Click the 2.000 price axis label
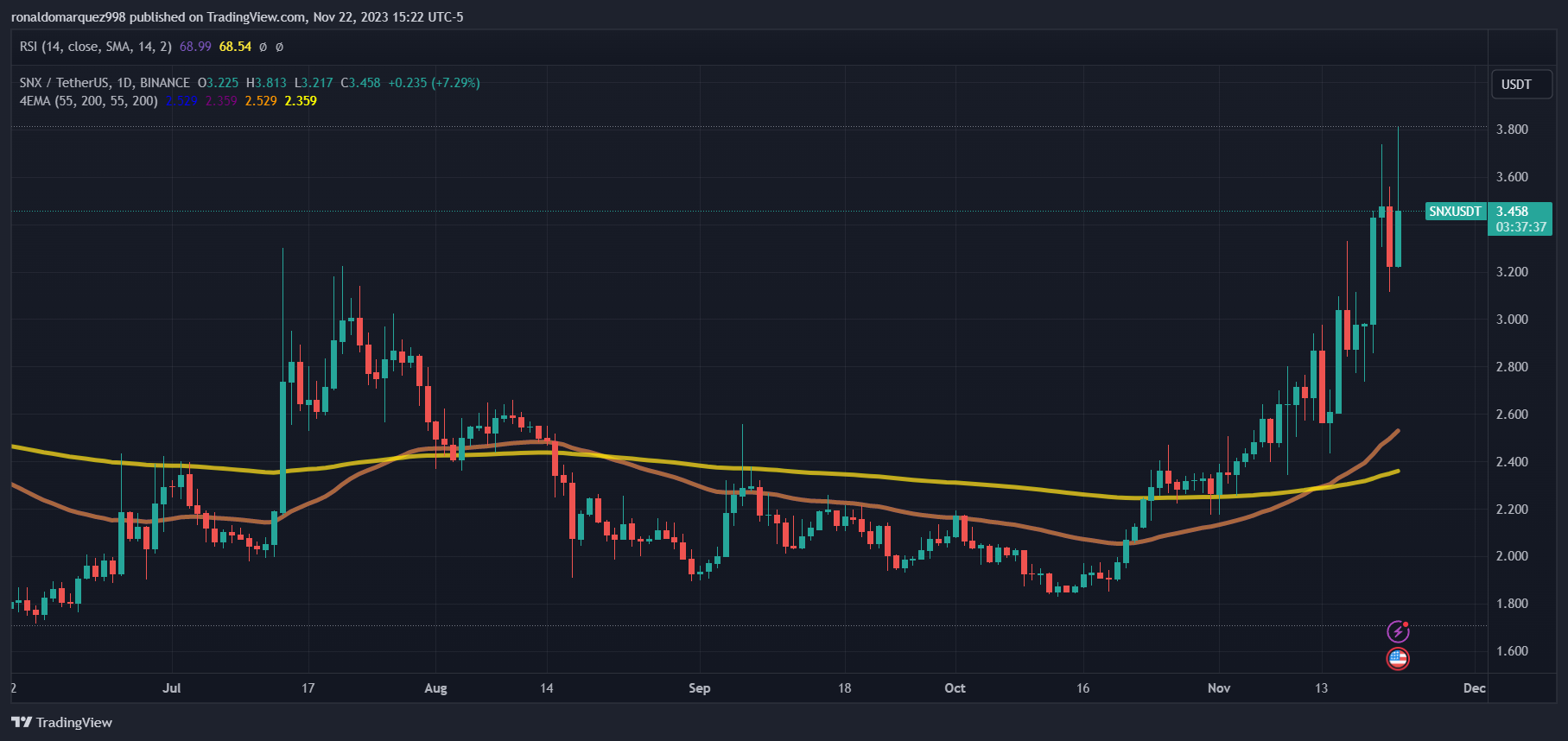1568x741 pixels. tap(1512, 556)
